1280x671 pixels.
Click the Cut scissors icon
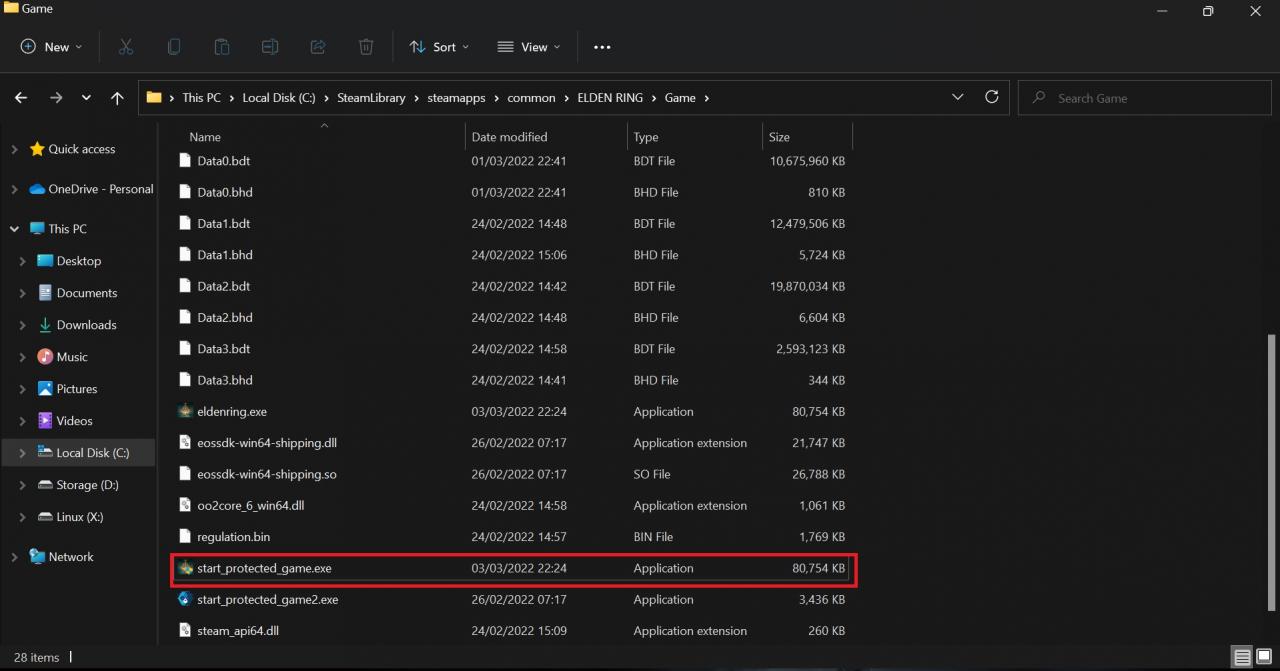126,47
